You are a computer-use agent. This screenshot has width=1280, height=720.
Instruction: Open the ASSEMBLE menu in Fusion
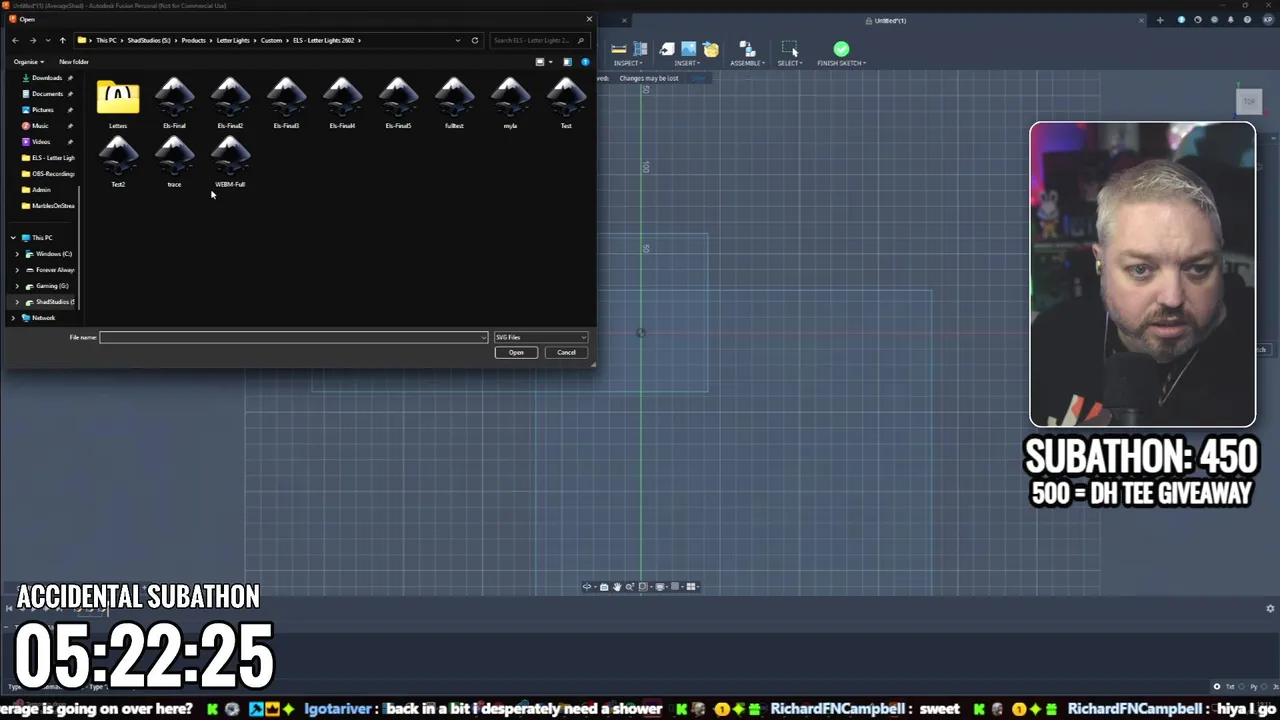click(x=747, y=63)
